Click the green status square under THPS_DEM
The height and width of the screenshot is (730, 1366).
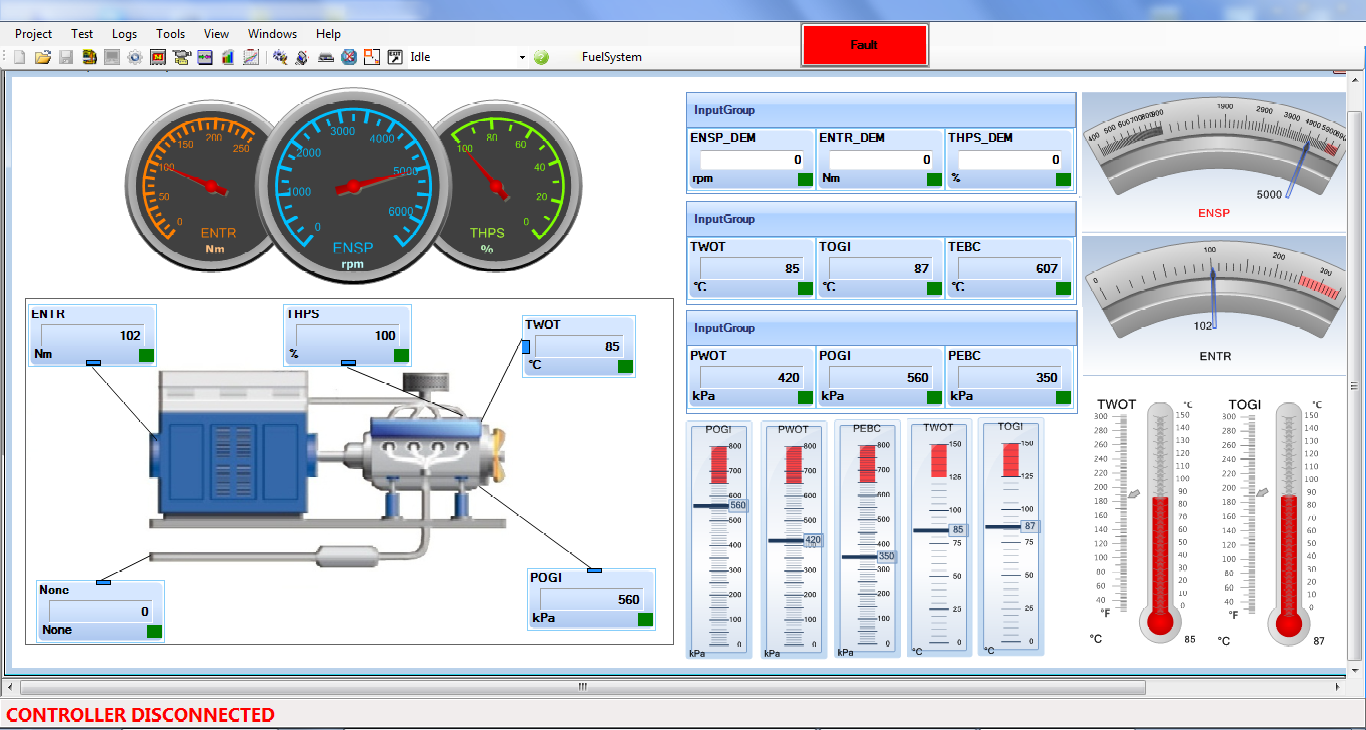(1063, 180)
